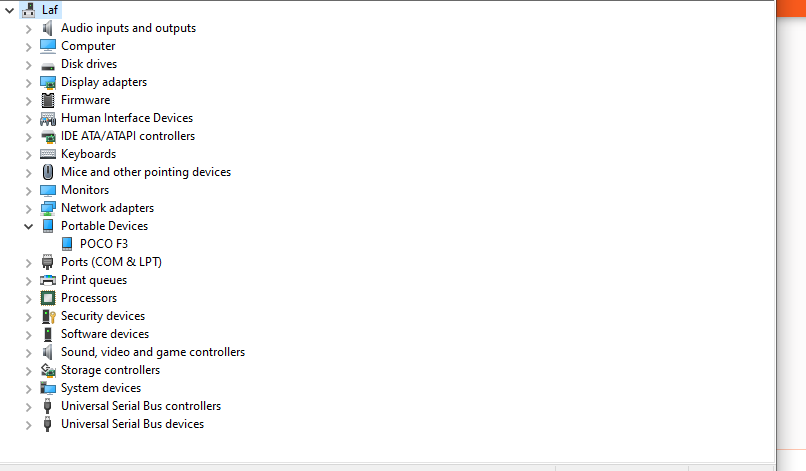Select the Ports (COM & LPT) label

tap(111, 262)
